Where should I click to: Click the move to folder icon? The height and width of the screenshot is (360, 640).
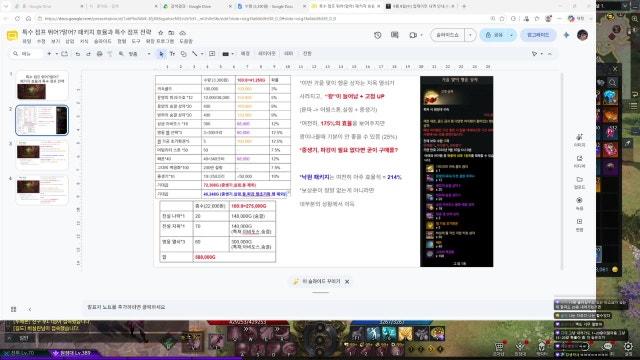click(171, 32)
